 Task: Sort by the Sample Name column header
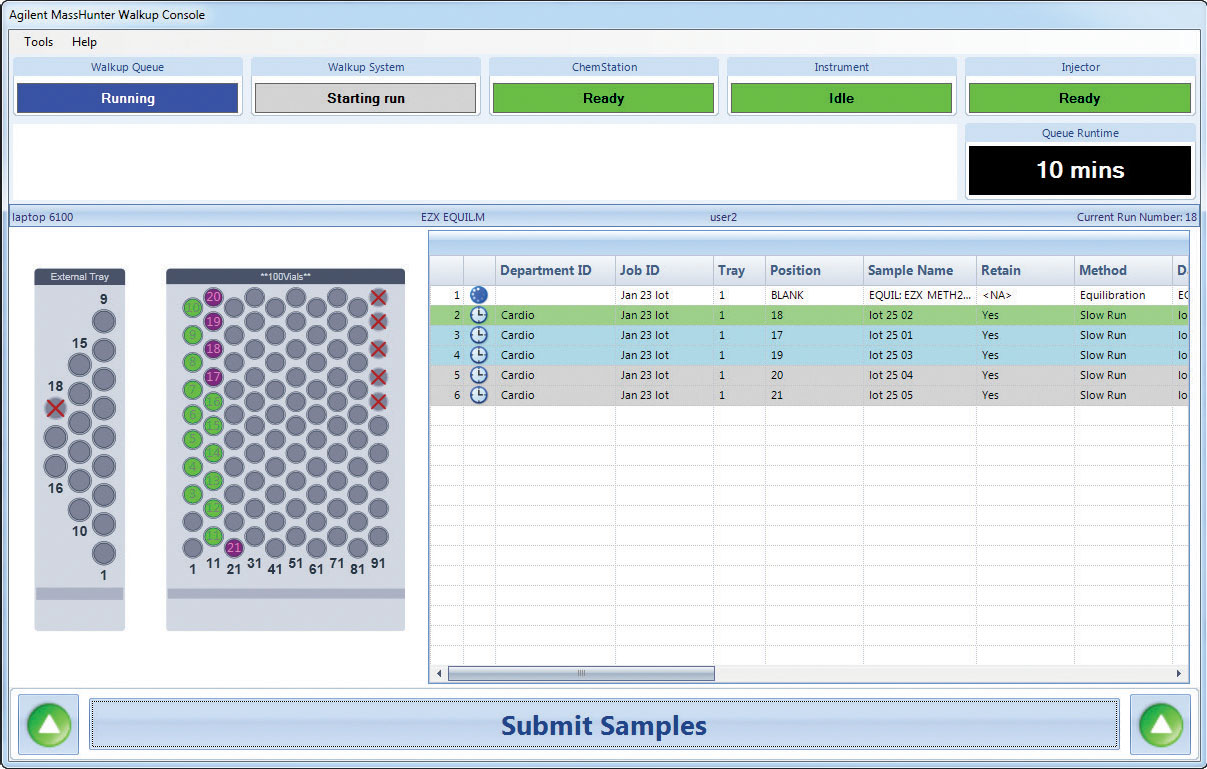pos(920,270)
